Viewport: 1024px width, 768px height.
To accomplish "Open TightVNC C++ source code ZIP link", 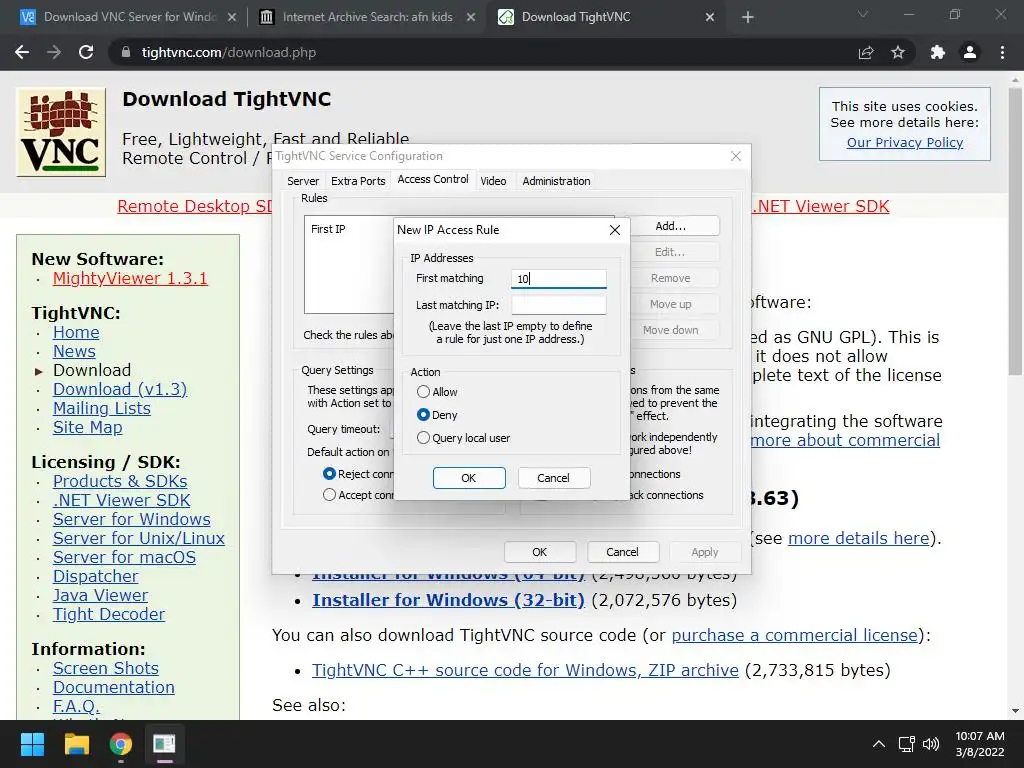I will pyautogui.click(x=525, y=670).
